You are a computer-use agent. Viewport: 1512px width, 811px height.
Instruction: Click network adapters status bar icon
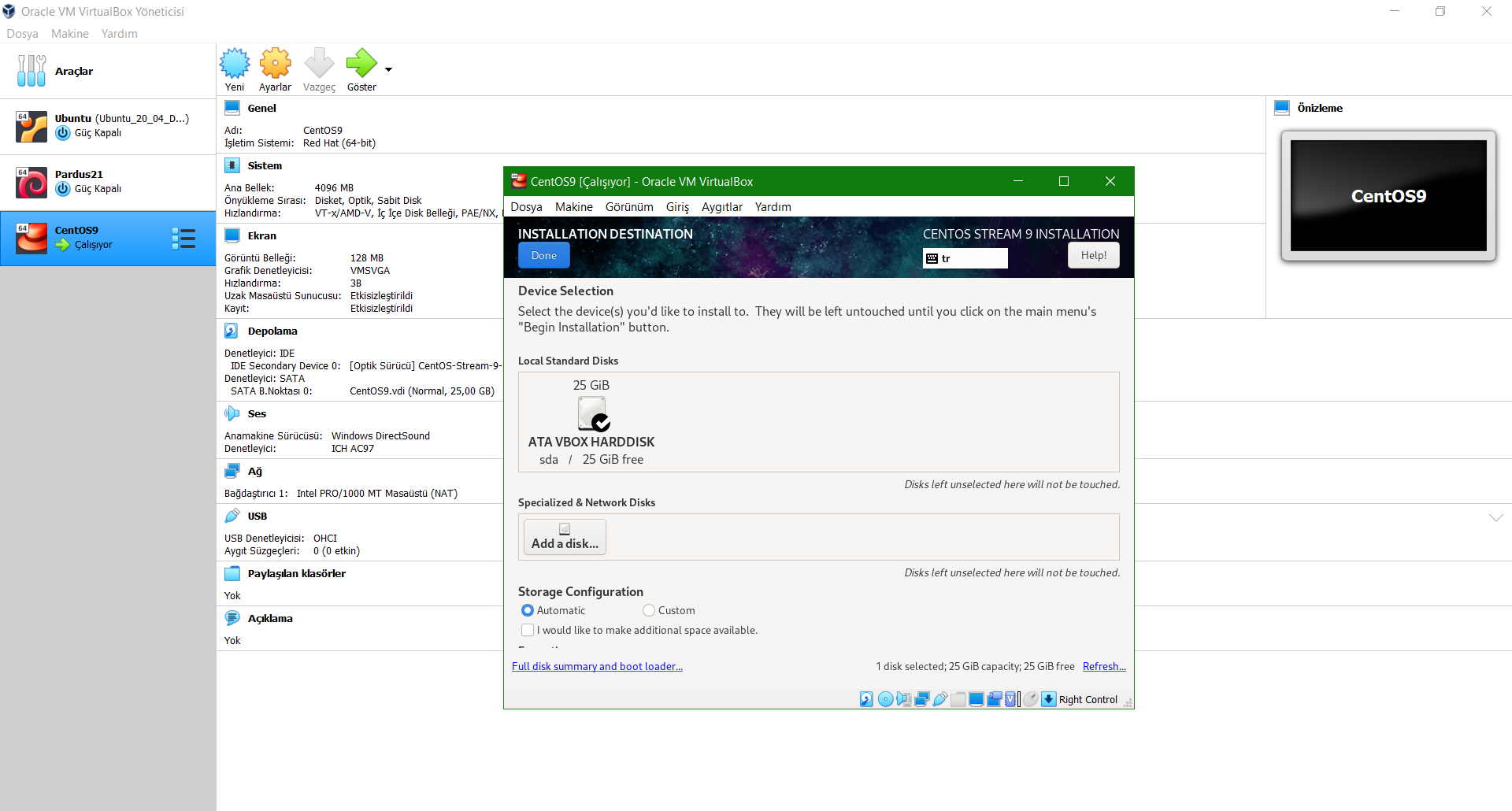tap(922, 699)
